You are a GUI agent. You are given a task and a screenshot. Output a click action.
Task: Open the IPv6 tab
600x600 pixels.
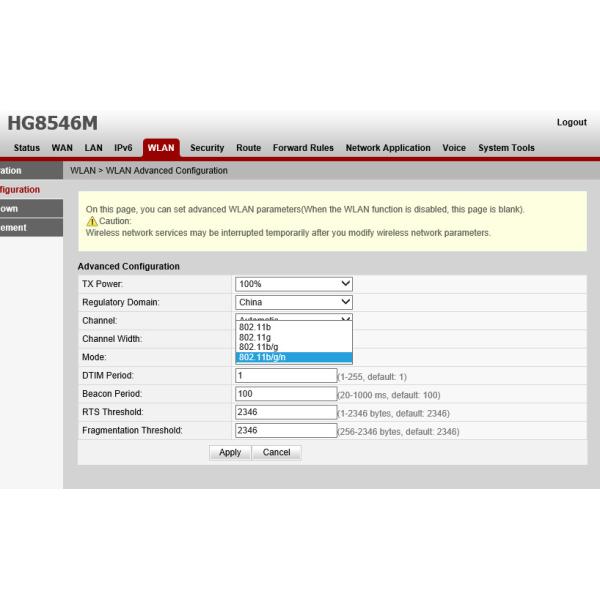click(x=123, y=148)
